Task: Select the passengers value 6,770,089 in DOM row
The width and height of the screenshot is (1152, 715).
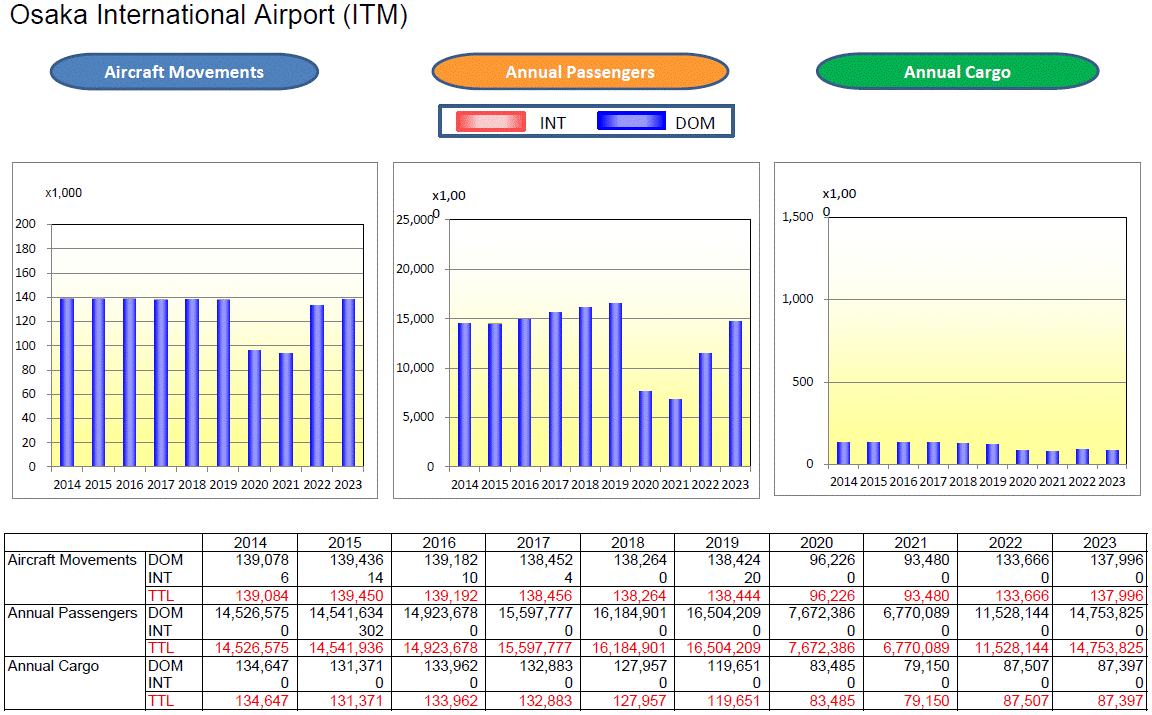Action: (x=916, y=613)
